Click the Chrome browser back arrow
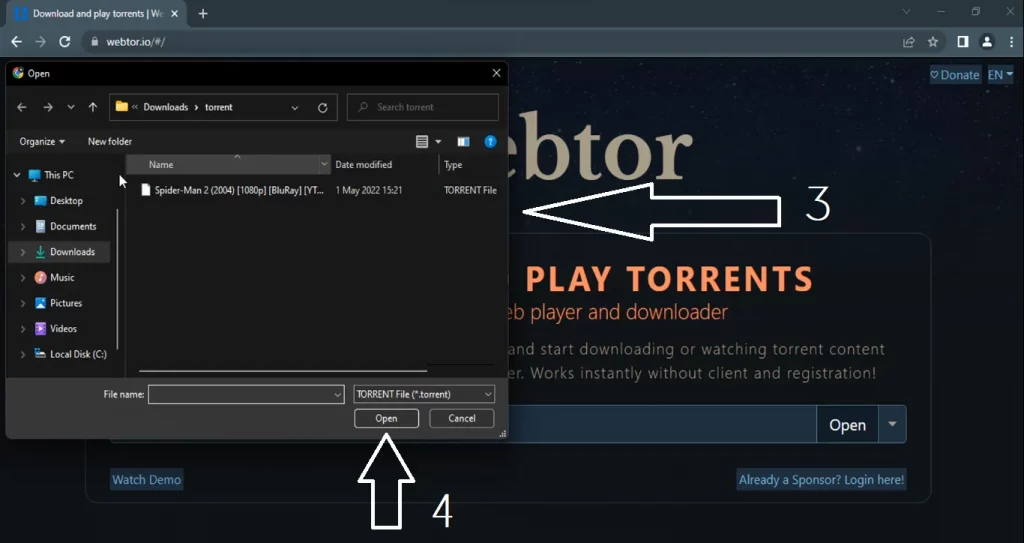 pyautogui.click(x=16, y=42)
